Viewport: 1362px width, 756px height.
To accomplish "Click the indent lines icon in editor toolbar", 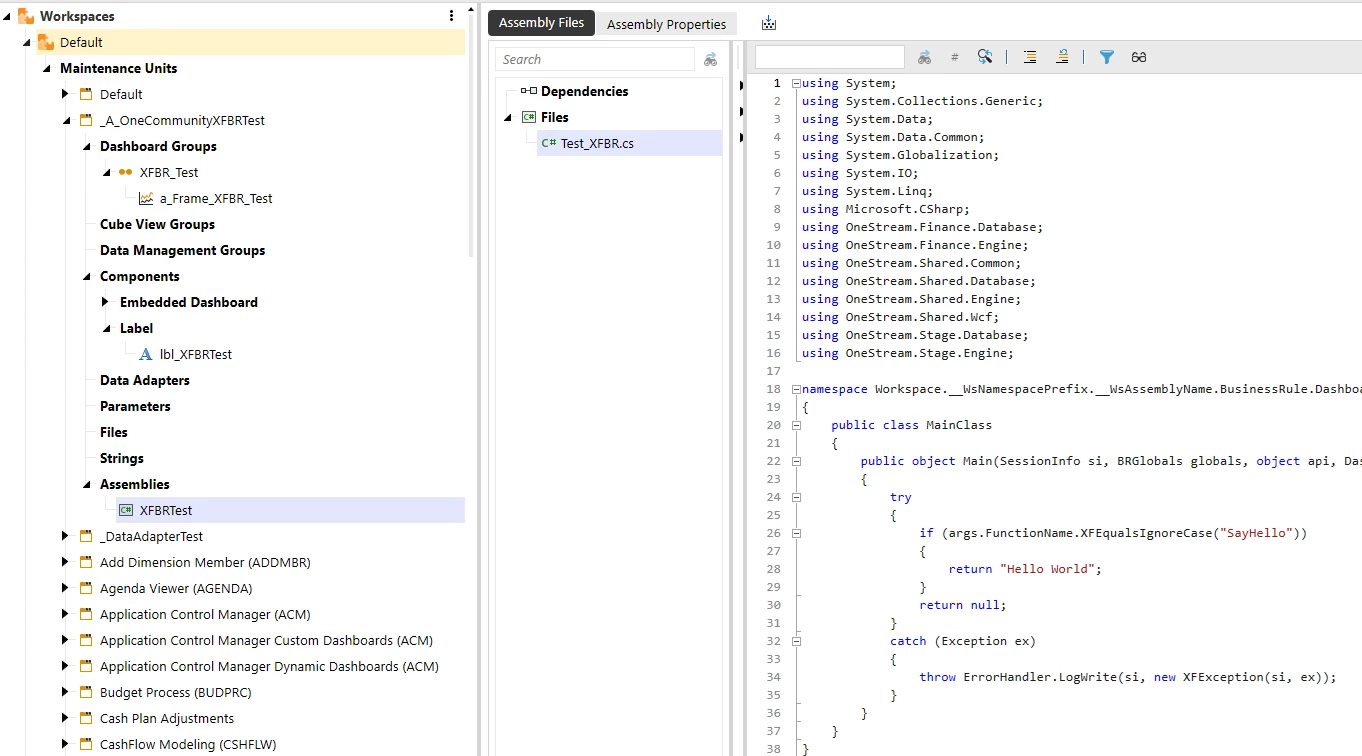I will tap(1030, 57).
